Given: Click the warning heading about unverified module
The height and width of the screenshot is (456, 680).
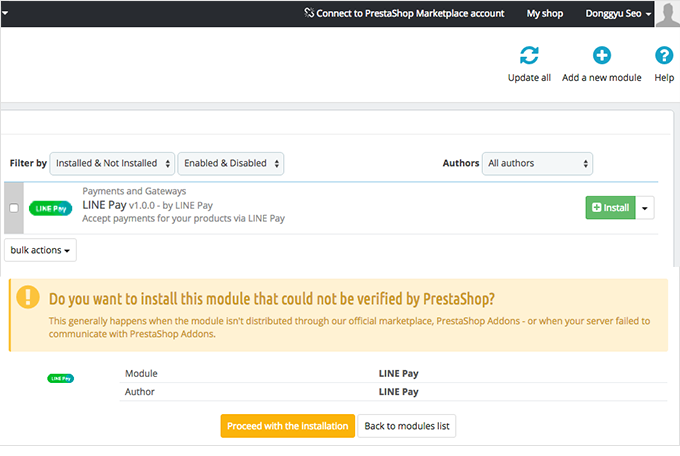Looking at the screenshot, I should pyautogui.click(x=271, y=299).
